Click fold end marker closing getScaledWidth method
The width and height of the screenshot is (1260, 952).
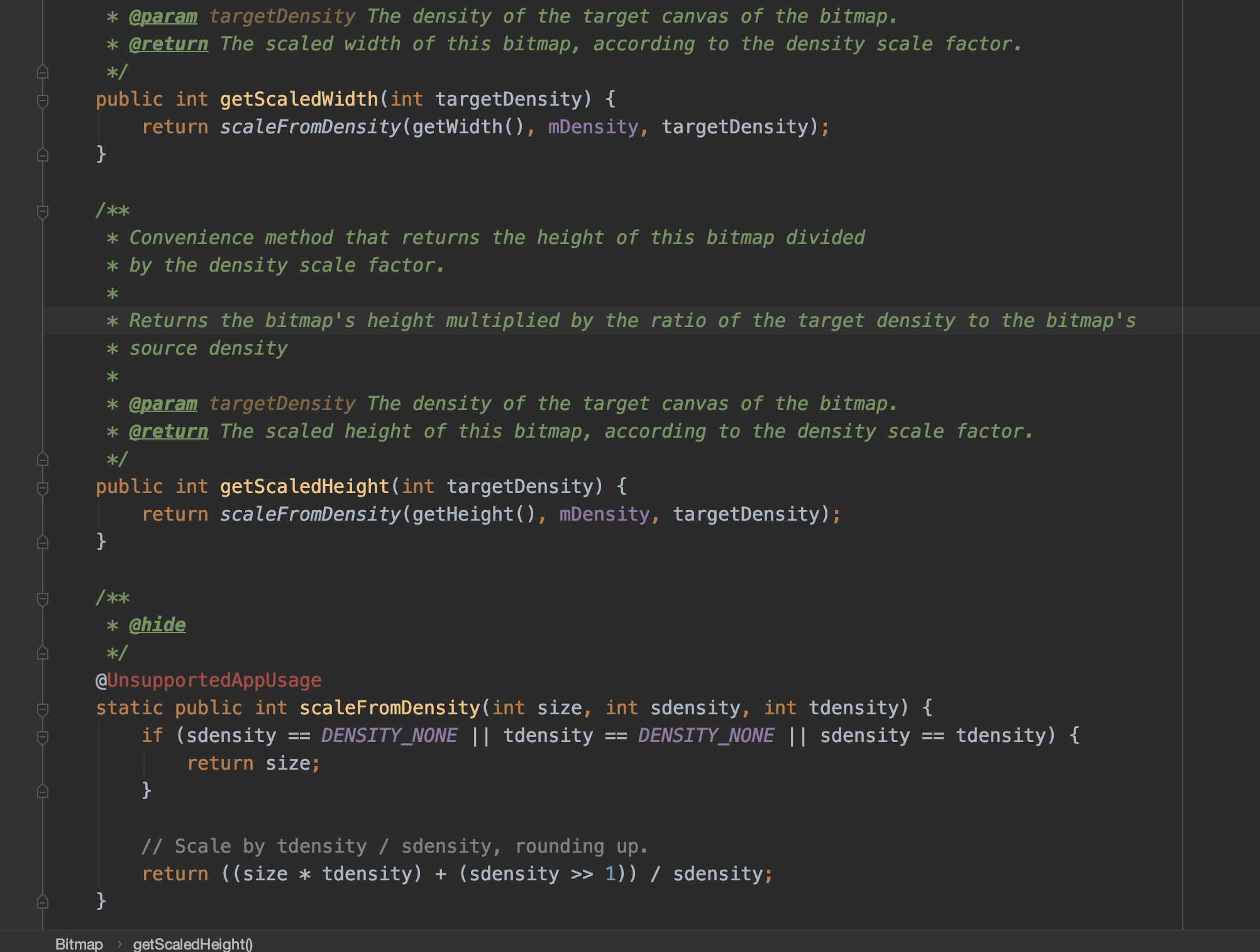pyautogui.click(x=43, y=155)
